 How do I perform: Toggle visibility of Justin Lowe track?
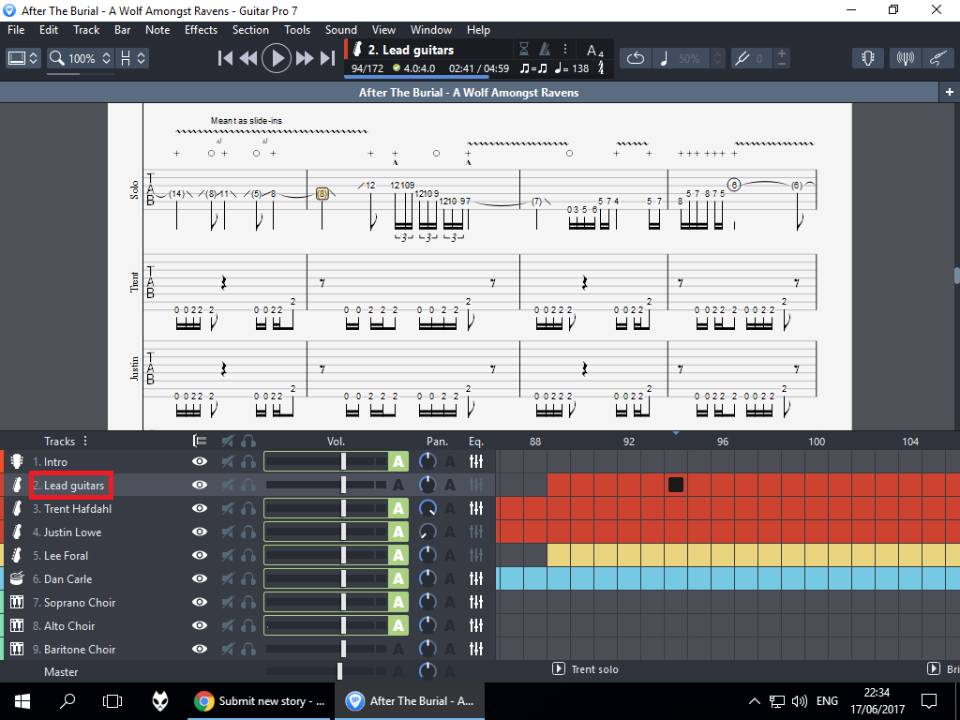[200, 532]
